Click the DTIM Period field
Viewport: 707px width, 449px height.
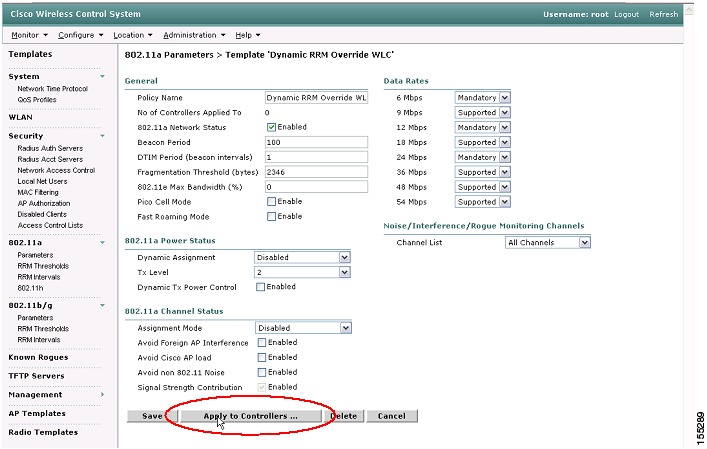click(x=316, y=157)
